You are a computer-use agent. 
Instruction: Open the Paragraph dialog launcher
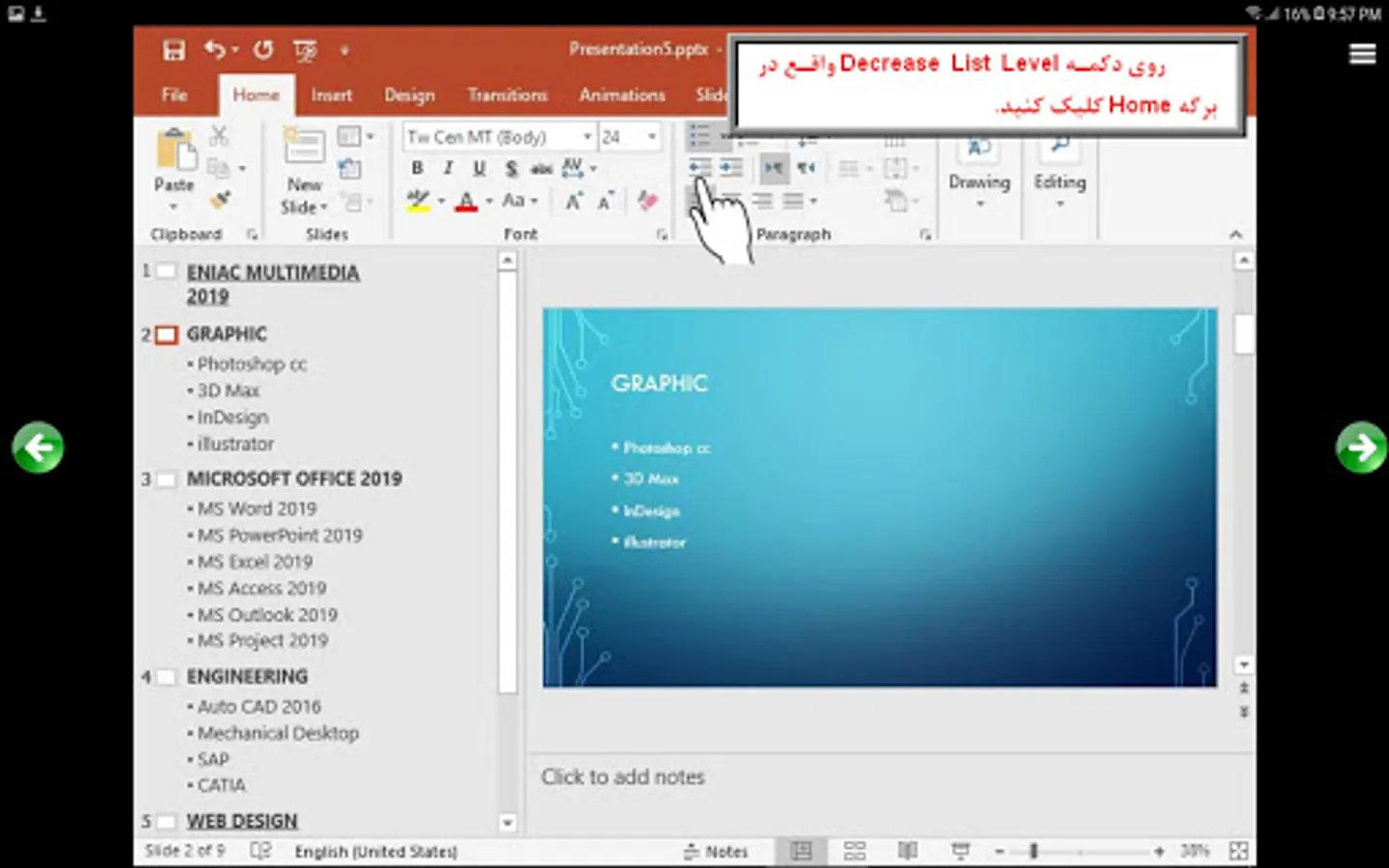point(924,234)
